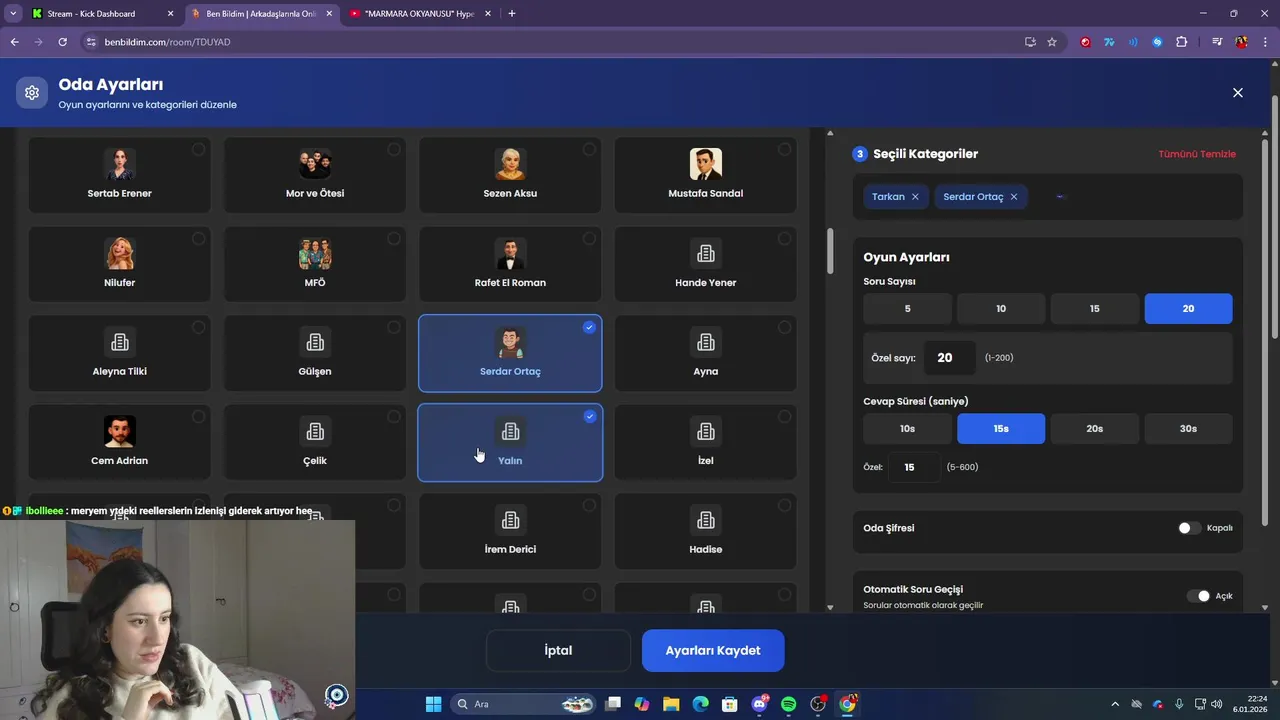Viewport: 1280px width, 720px height.
Task: Uncheck the Yalın selection checkmark
Action: point(589,416)
